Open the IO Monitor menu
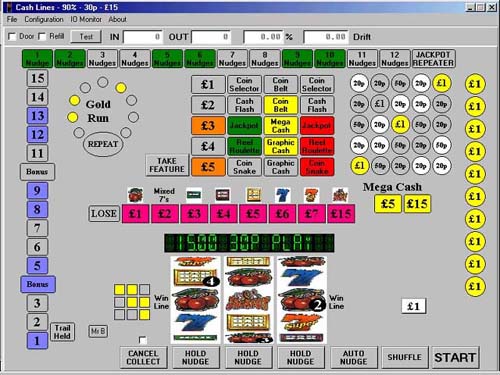This screenshot has height=375, width=500. pyautogui.click(x=86, y=19)
